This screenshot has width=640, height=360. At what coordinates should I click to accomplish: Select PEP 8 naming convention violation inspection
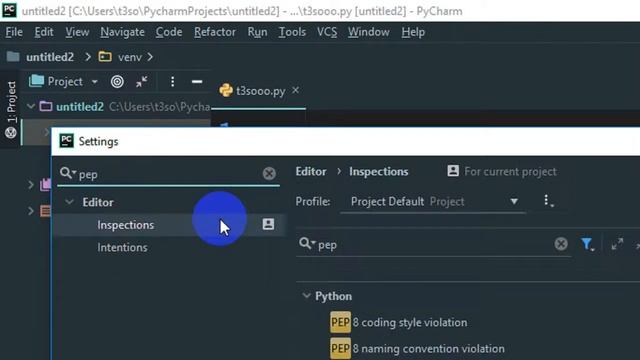(417, 349)
